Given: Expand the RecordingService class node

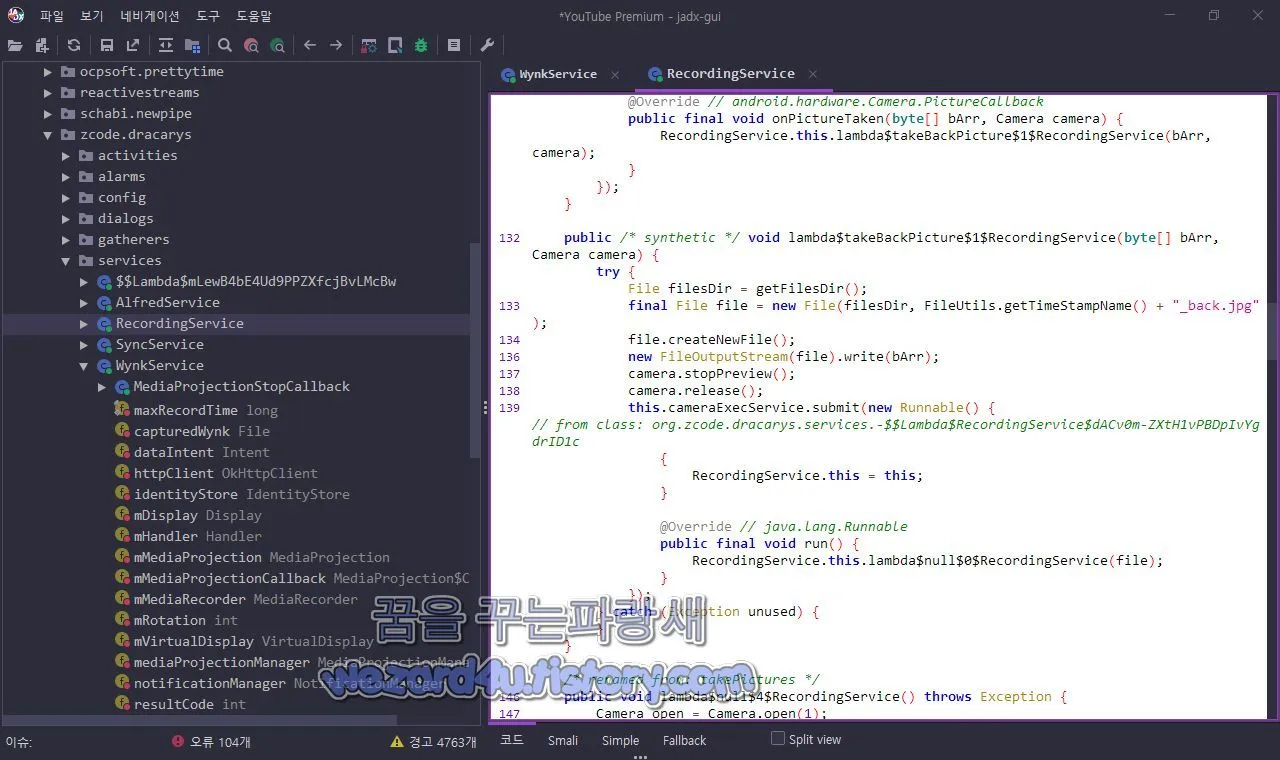Looking at the screenshot, I should [84, 324].
